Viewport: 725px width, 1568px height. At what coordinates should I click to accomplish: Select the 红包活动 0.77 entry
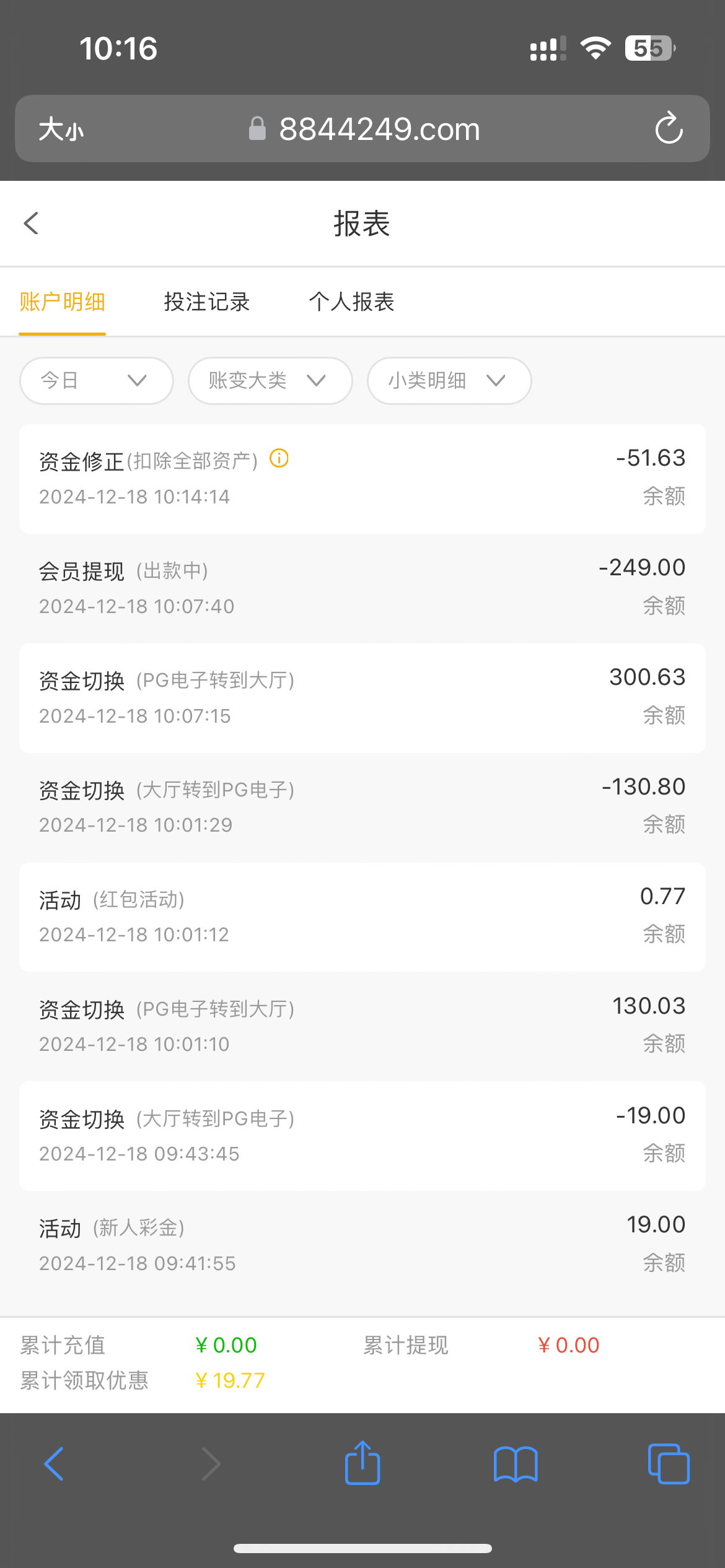click(x=362, y=917)
